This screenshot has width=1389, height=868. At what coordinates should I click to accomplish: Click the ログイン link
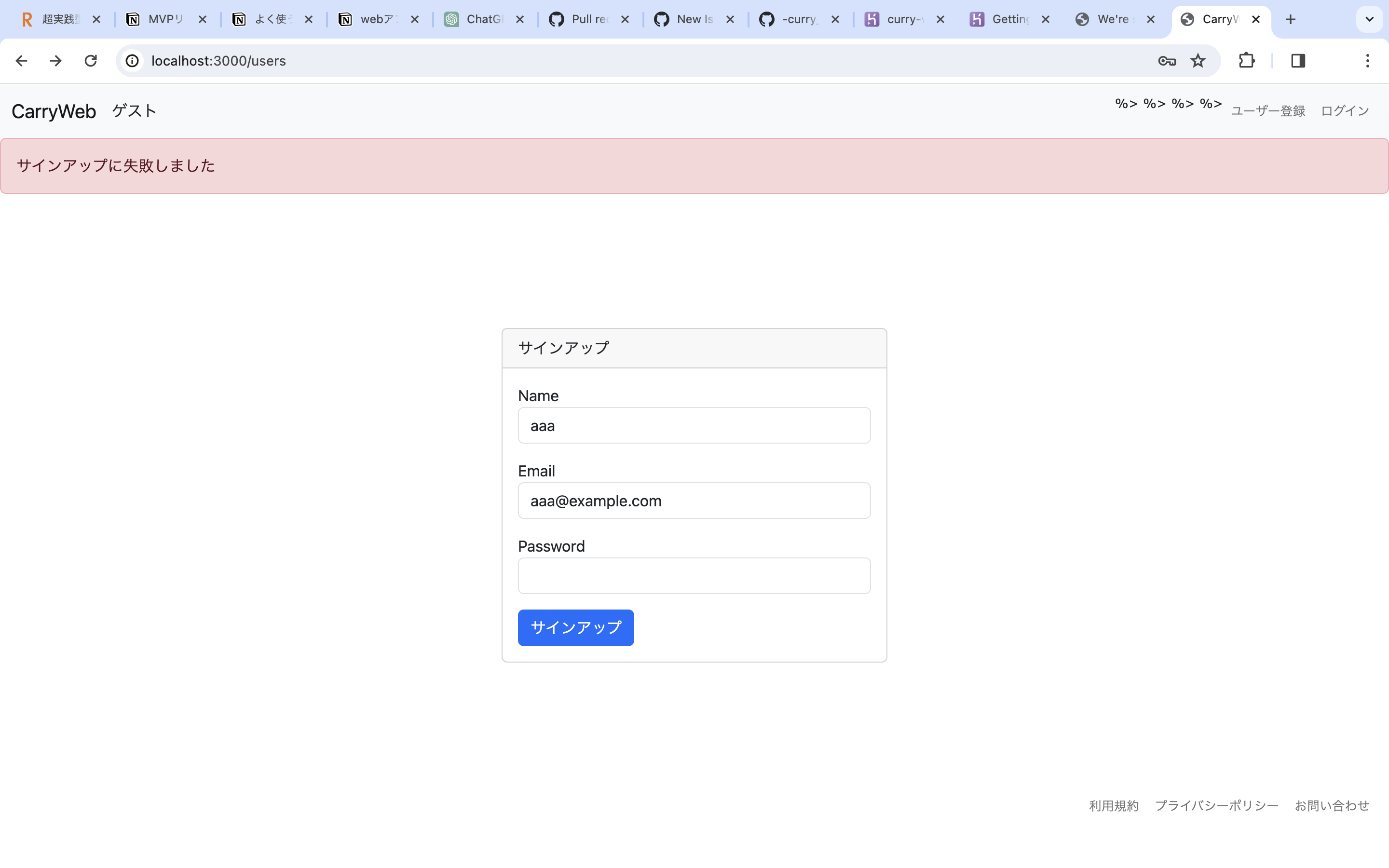(x=1345, y=110)
